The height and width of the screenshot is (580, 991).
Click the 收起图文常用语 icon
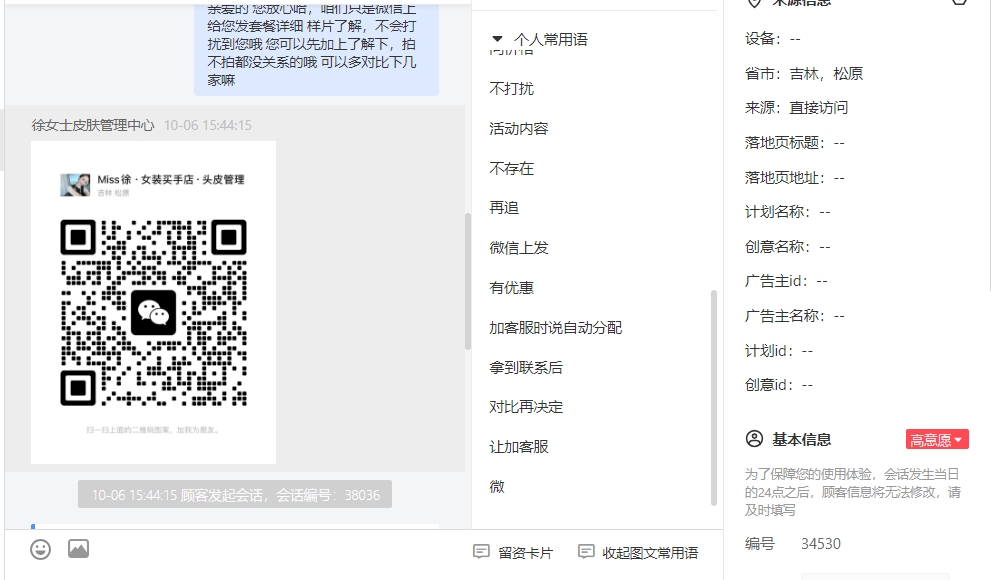[x=586, y=552]
